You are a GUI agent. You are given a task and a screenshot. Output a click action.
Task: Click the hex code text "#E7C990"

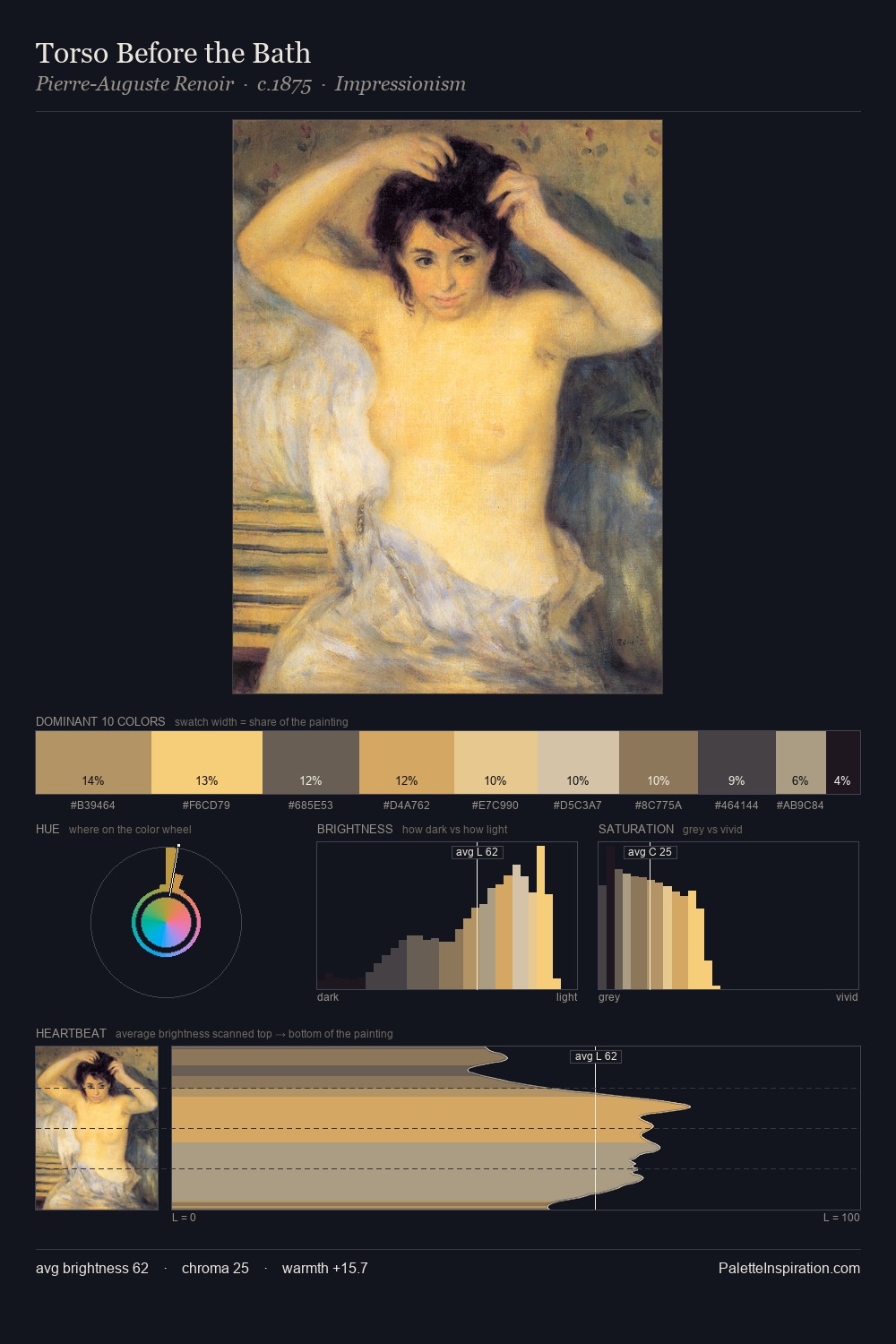coord(495,805)
